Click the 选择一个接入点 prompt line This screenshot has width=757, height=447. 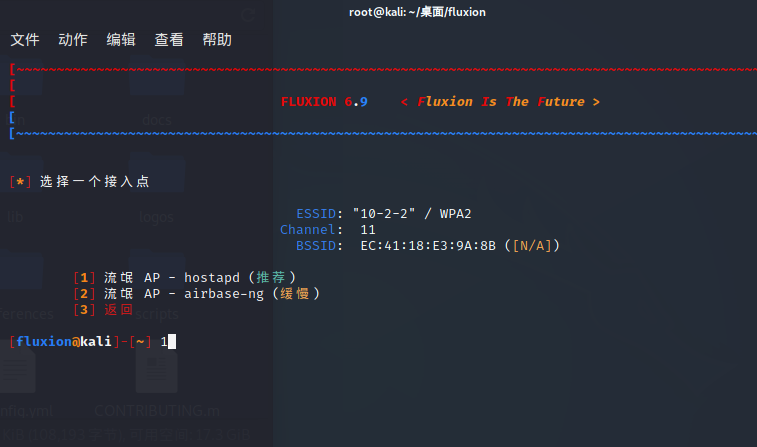(80, 182)
